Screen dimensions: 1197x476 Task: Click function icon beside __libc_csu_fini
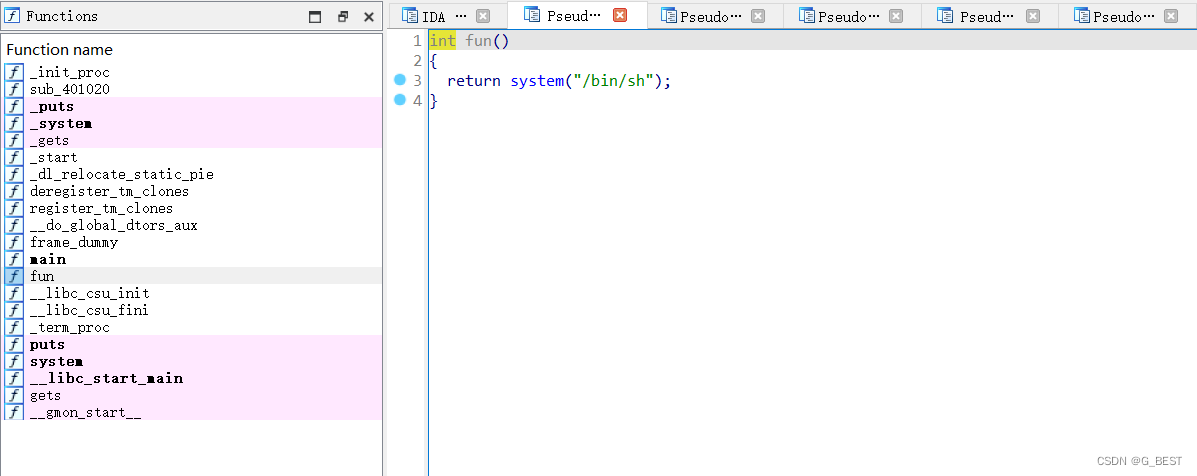point(14,310)
